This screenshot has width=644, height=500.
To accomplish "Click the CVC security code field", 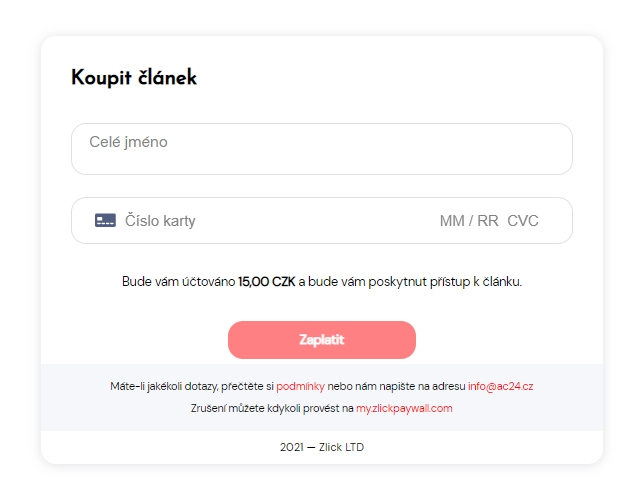I will (523, 221).
